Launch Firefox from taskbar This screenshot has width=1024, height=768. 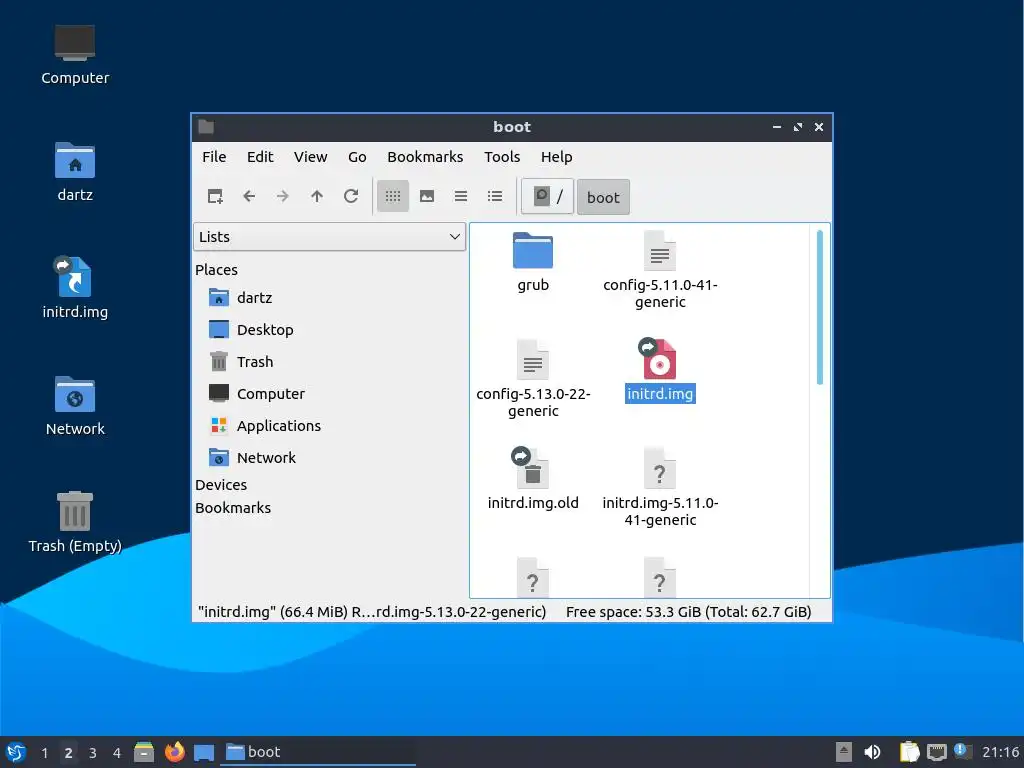point(174,752)
